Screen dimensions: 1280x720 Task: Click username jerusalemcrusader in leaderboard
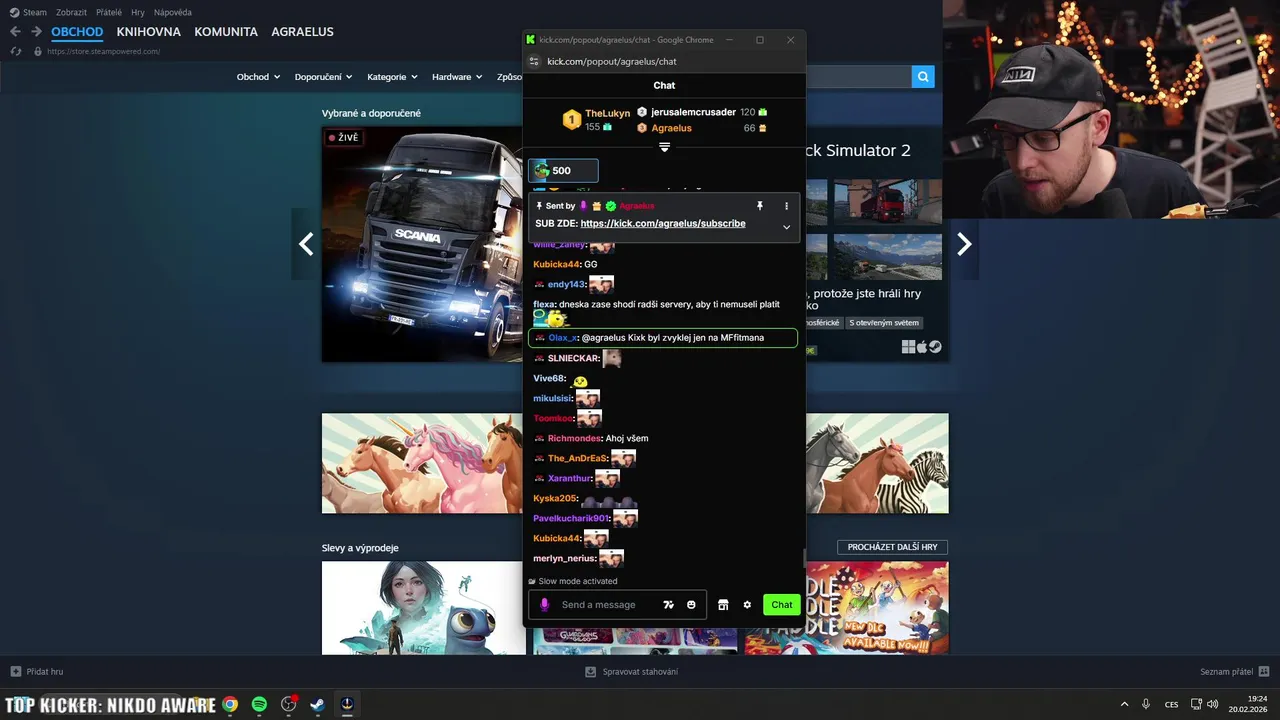click(693, 112)
